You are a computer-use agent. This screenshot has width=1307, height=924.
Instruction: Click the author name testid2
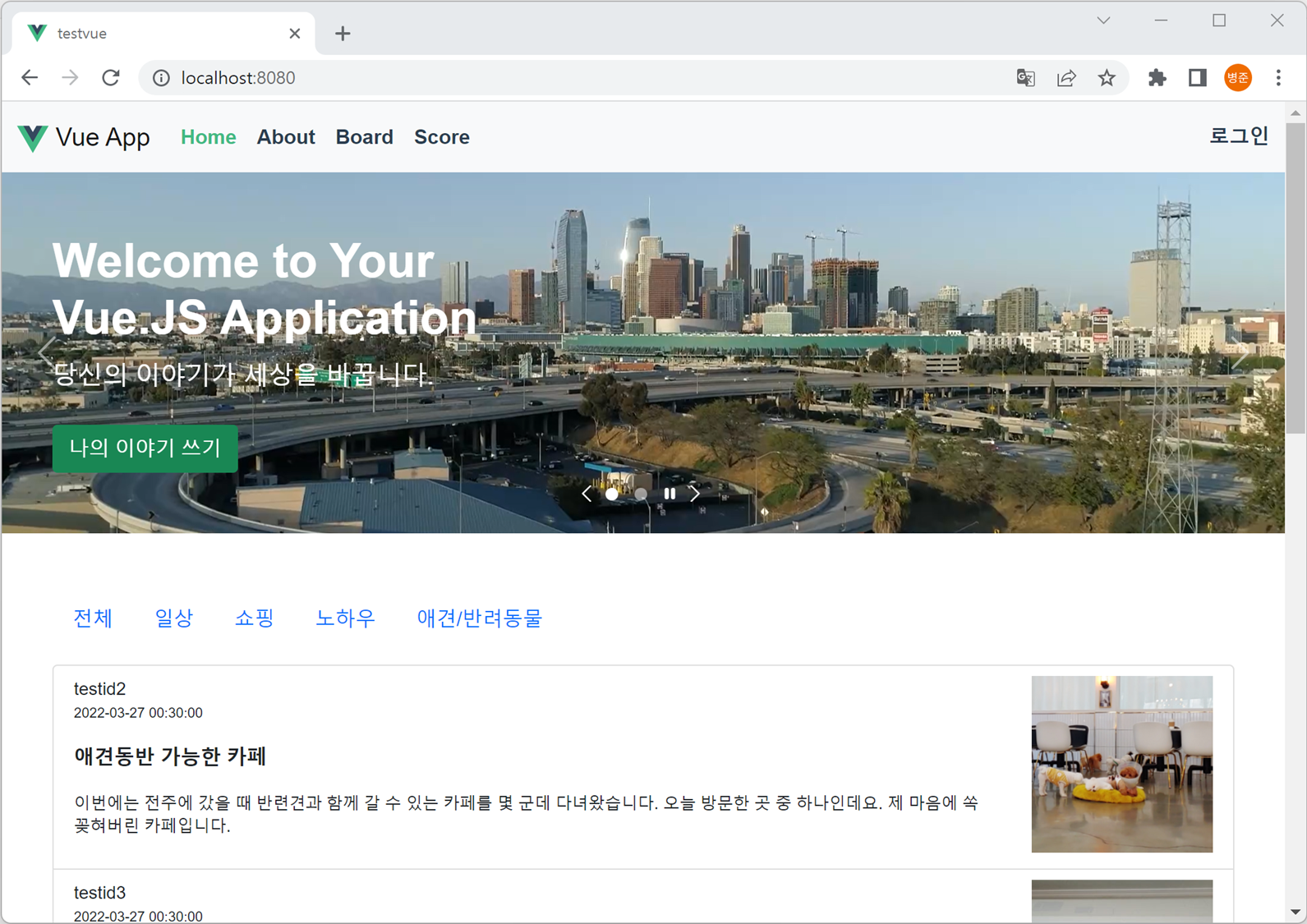pyautogui.click(x=99, y=689)
